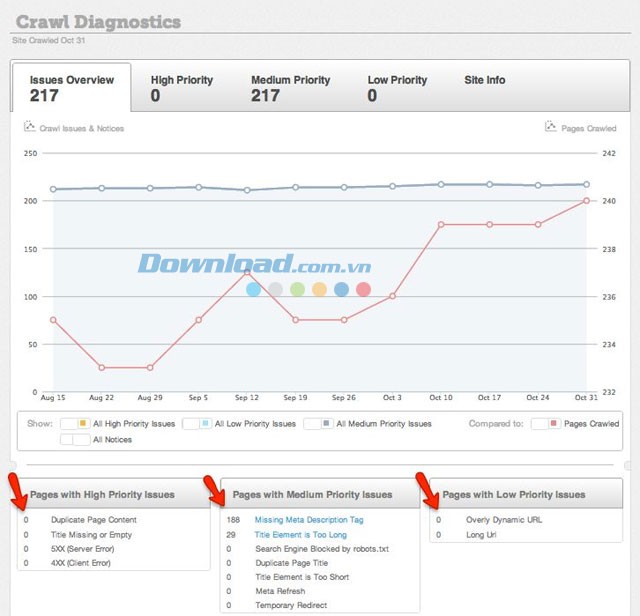Select the Low Priority tab

(x=397, y=88)
